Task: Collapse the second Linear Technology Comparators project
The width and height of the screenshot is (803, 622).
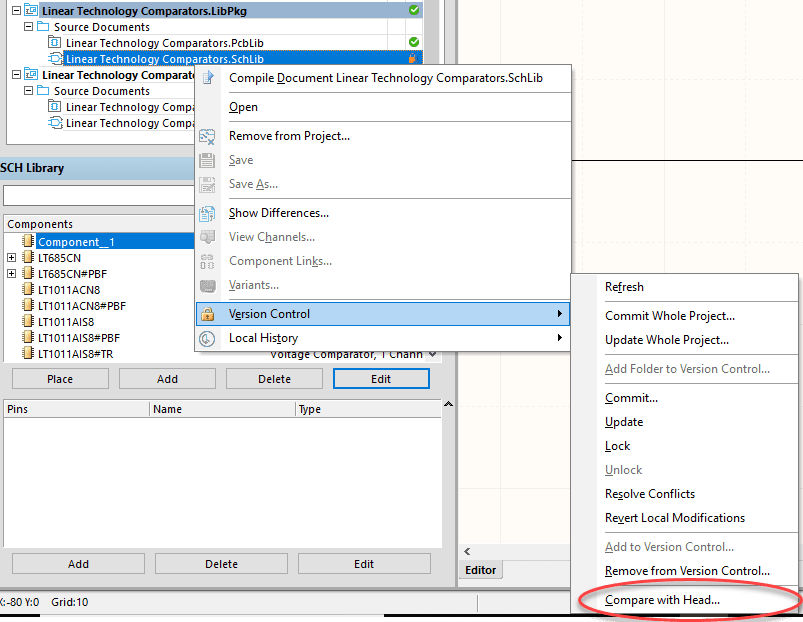Action: click(x=16, y=74)
